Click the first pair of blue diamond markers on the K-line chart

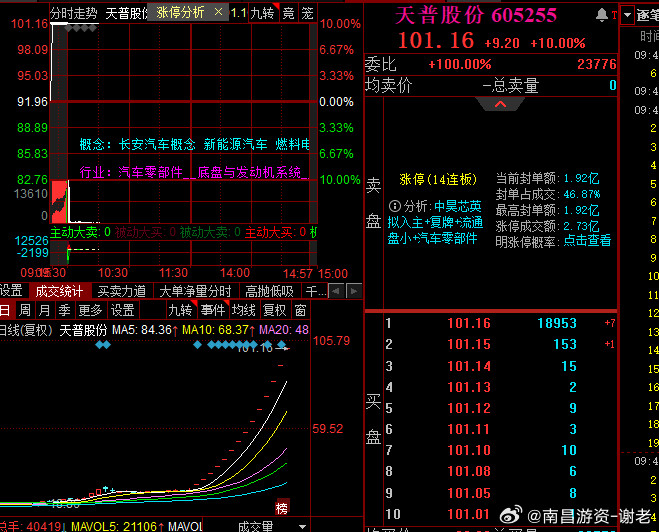pos(103,345)
